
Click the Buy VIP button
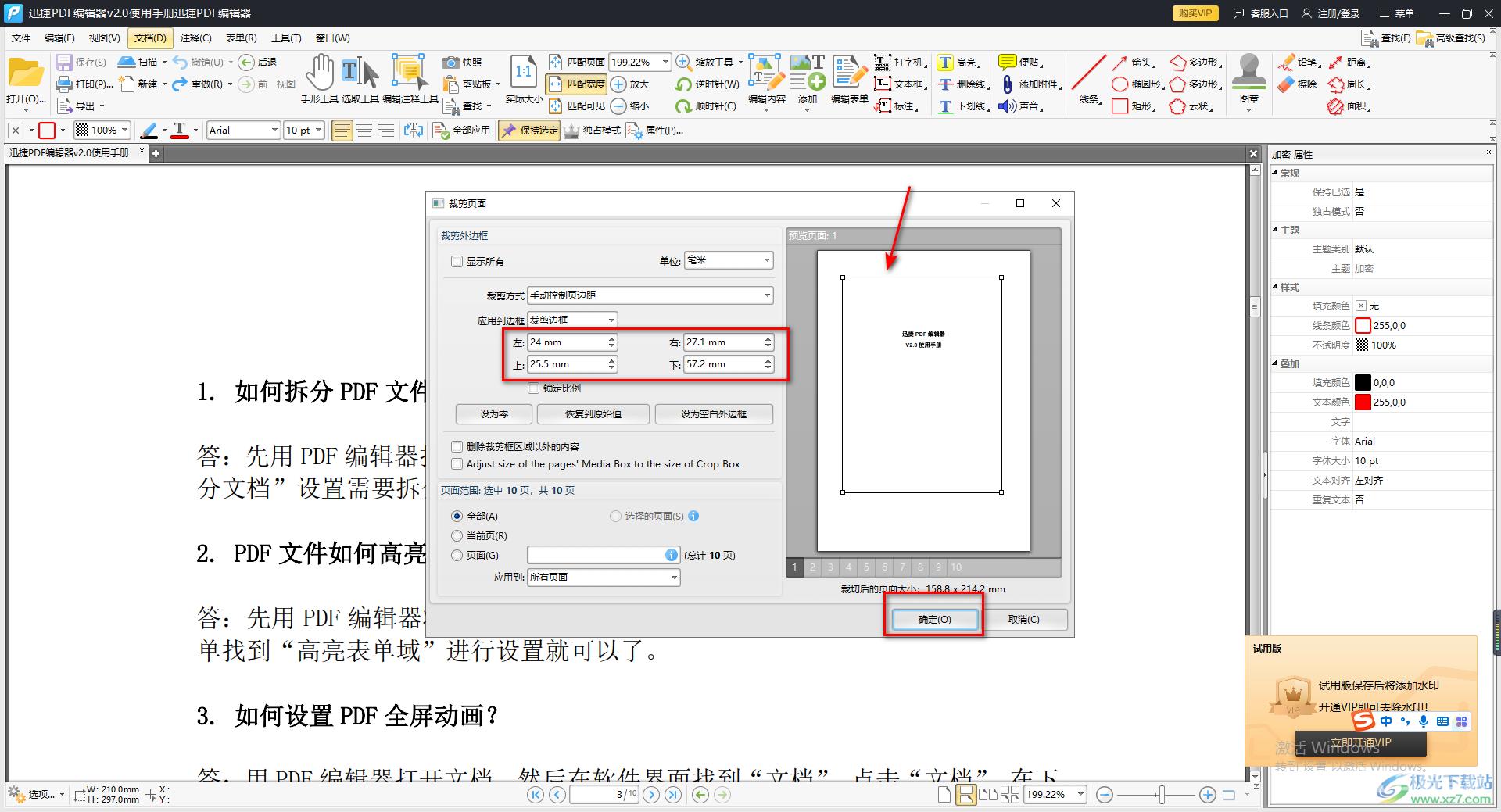pos(1195,13)
